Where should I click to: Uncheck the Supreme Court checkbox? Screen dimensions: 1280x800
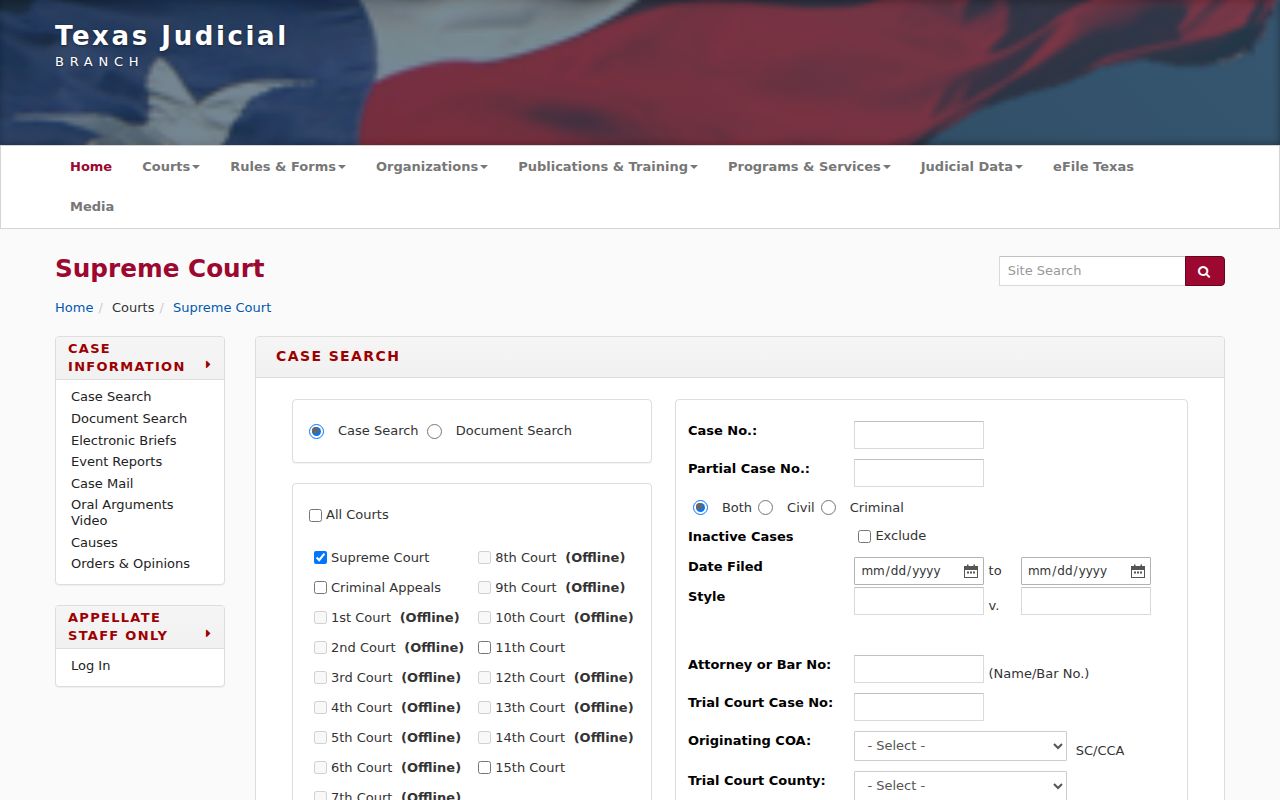point(321,557)
